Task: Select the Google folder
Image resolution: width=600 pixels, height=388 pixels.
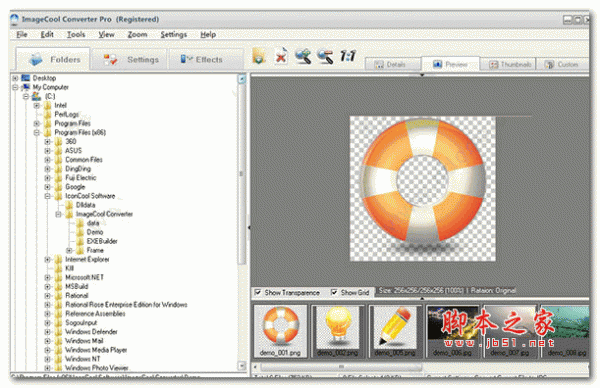Action: [75, 187]
